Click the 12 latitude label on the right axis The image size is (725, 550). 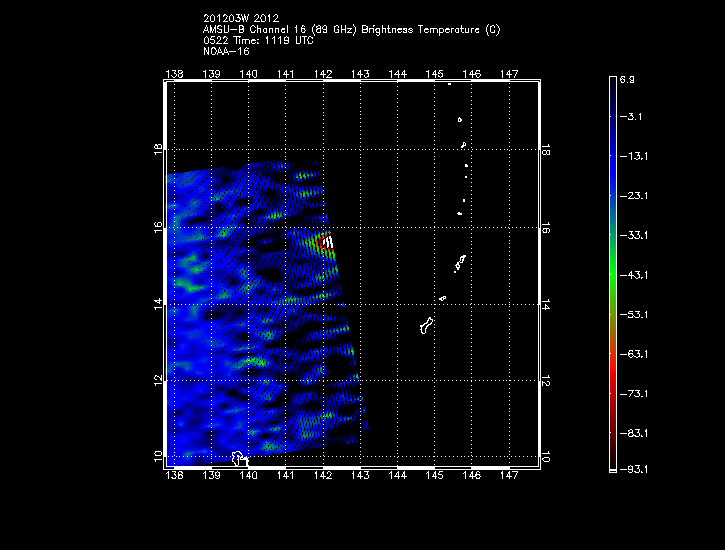pos(547,381)
